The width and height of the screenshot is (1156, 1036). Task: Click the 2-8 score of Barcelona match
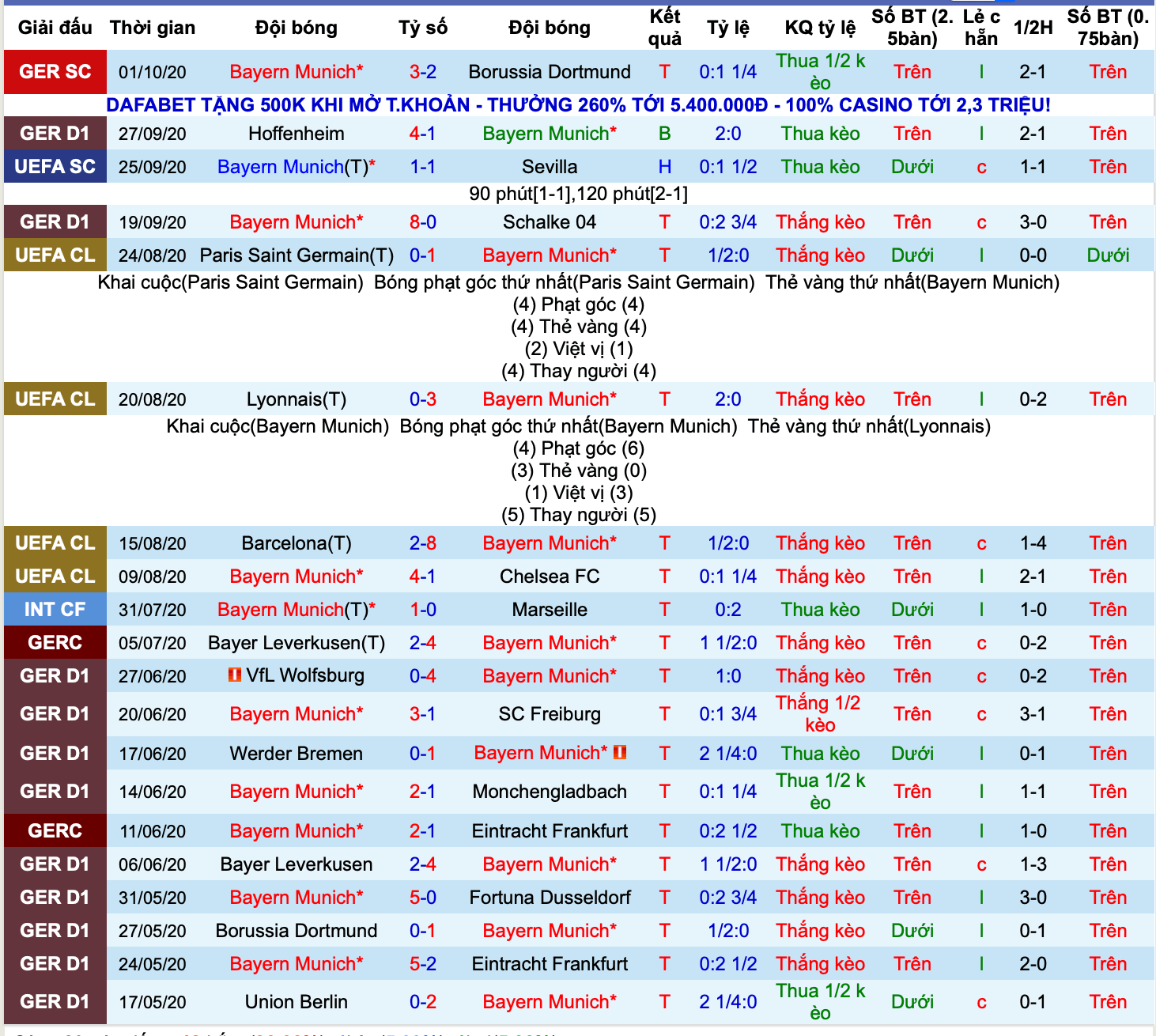pos(423,543)
